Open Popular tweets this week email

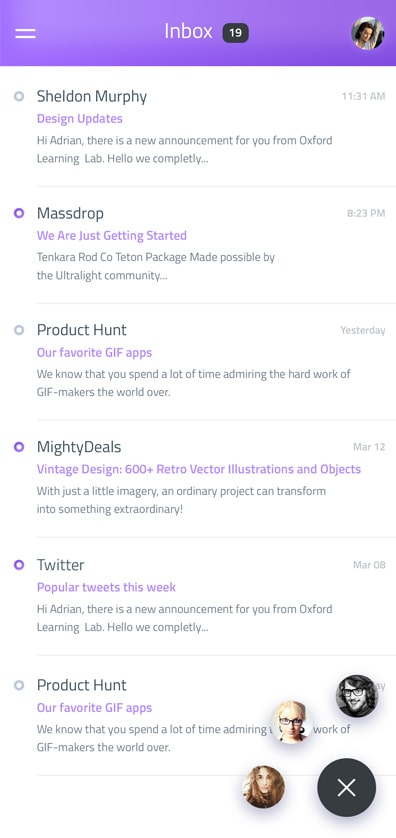pyautogui.click(x=106, y=587)
